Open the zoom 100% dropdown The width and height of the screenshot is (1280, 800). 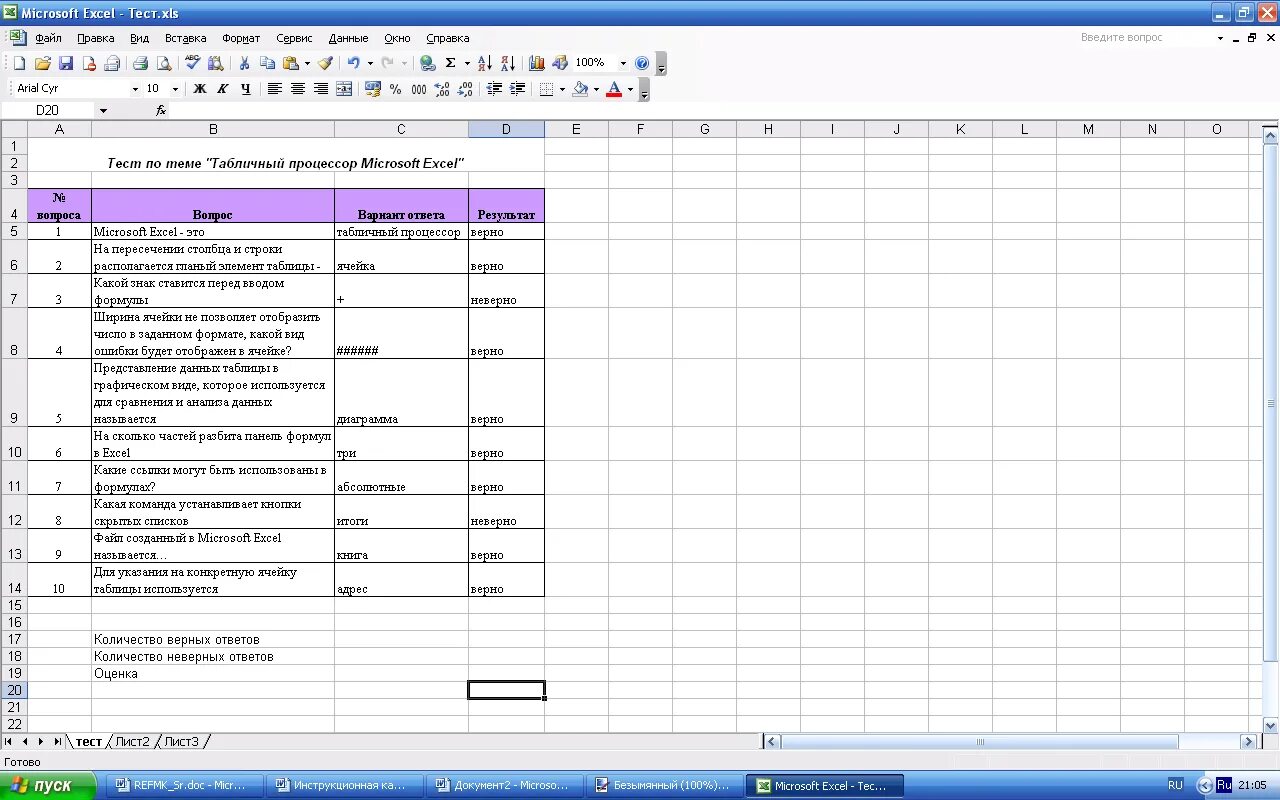[623, 63]
